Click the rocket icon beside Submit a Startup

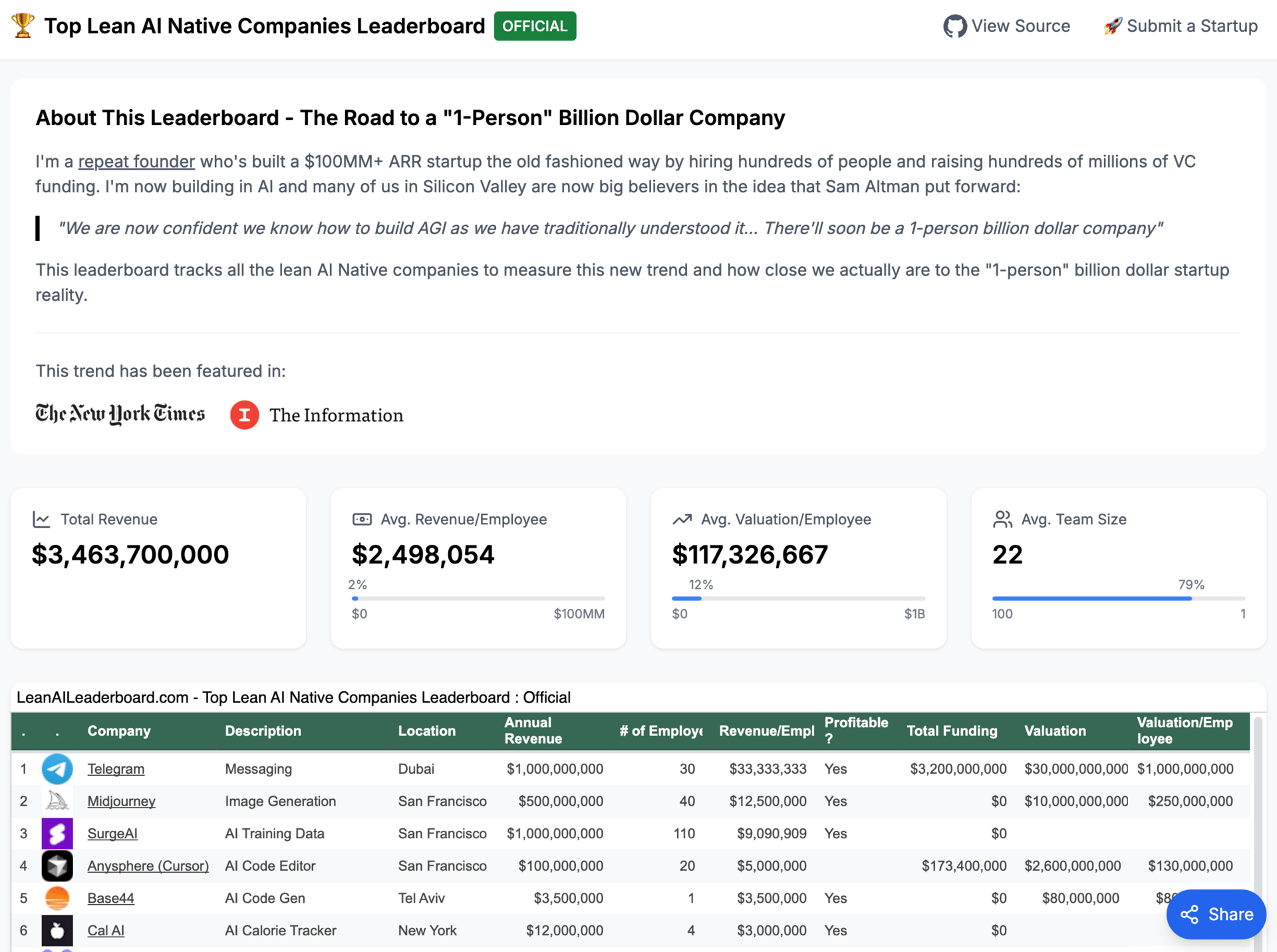tap(1113, 26)
